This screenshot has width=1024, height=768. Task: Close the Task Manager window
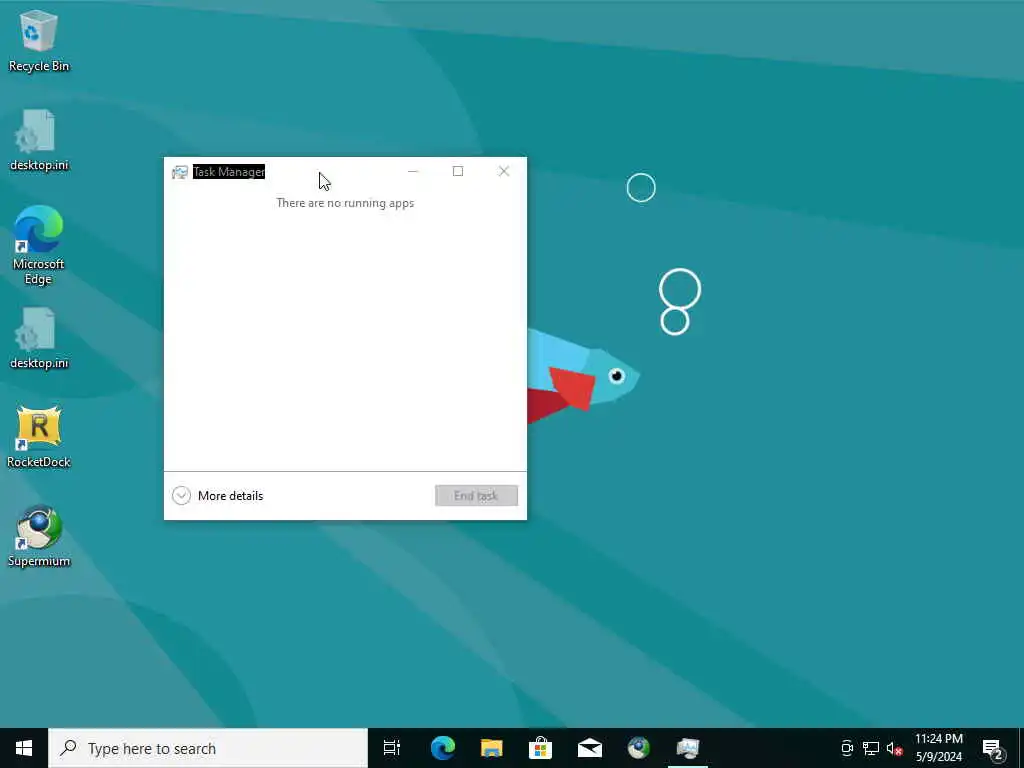pyautogui.click(x=504, y=172)
